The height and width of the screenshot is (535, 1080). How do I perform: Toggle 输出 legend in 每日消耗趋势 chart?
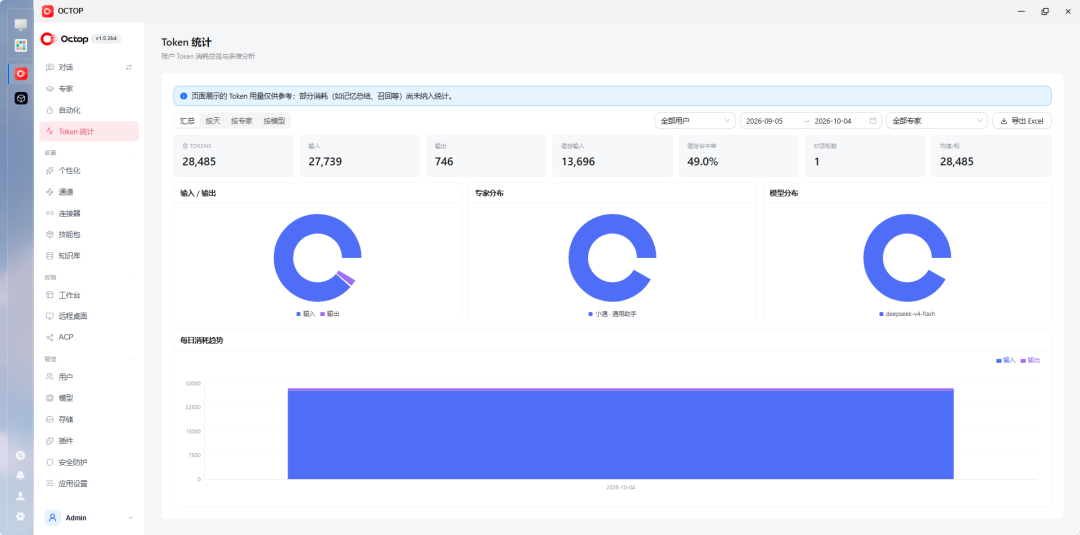1030,360
